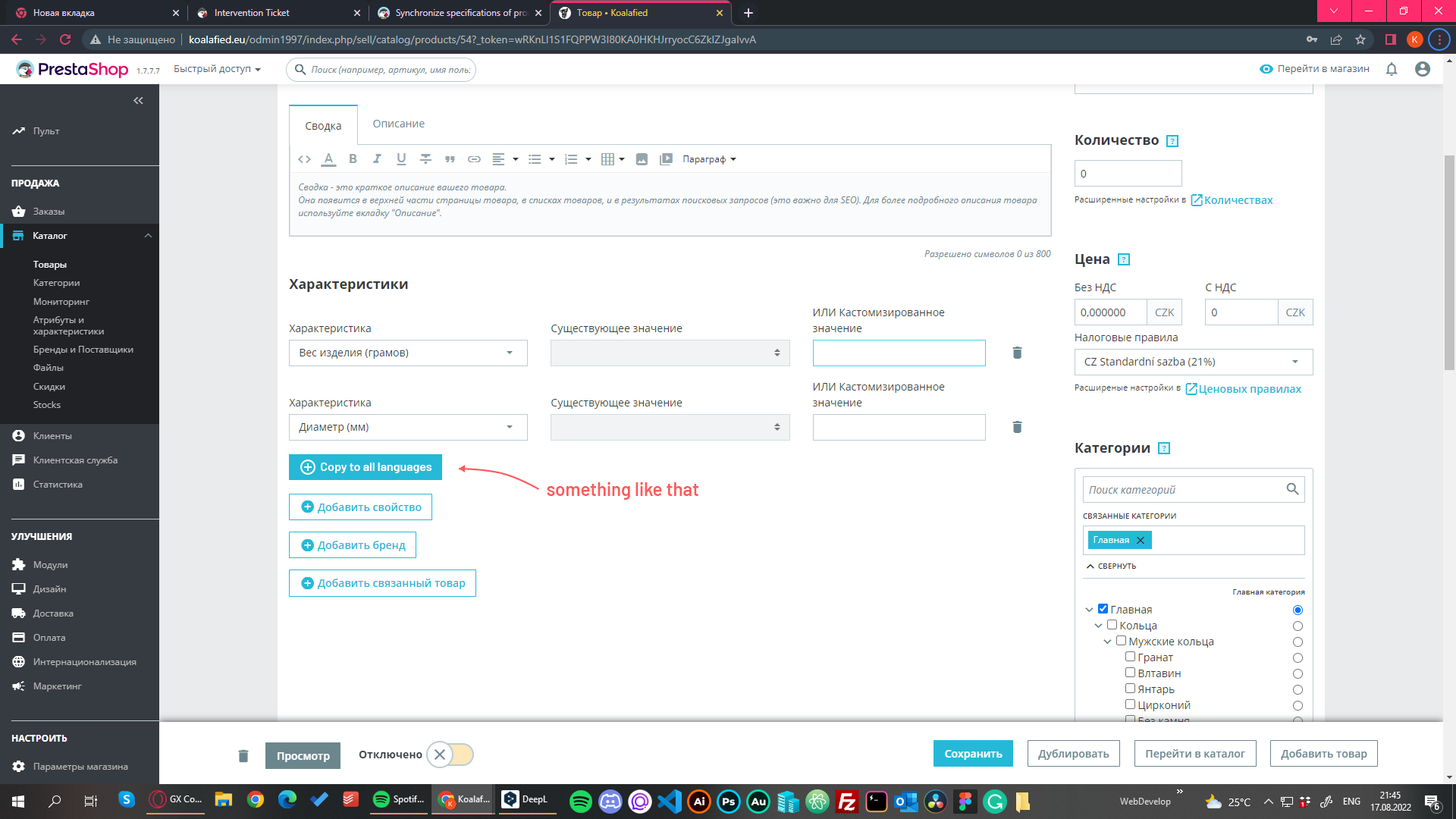Click the Сохранить button

click(972, 754)
